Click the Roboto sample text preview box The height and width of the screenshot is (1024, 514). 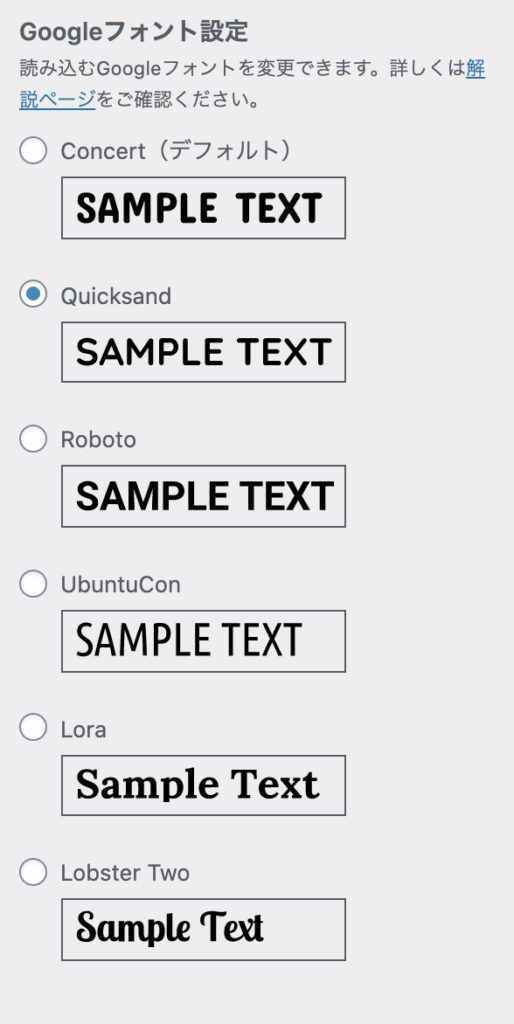click(203, 496)
